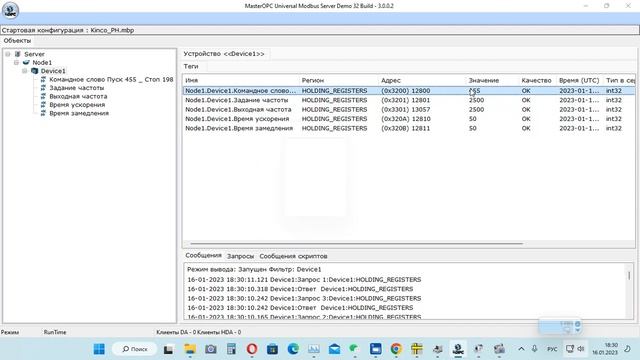Switch to the Сообщения tab
The image size is (640, 360).
click(203, 256)
